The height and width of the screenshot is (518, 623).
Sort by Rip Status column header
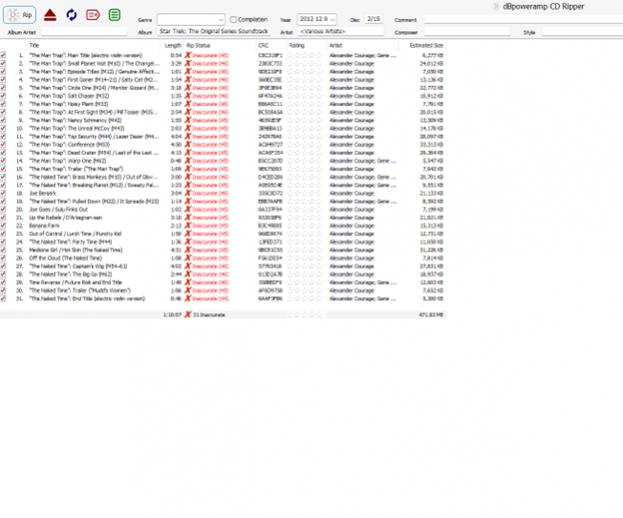[x=198, y=45]
